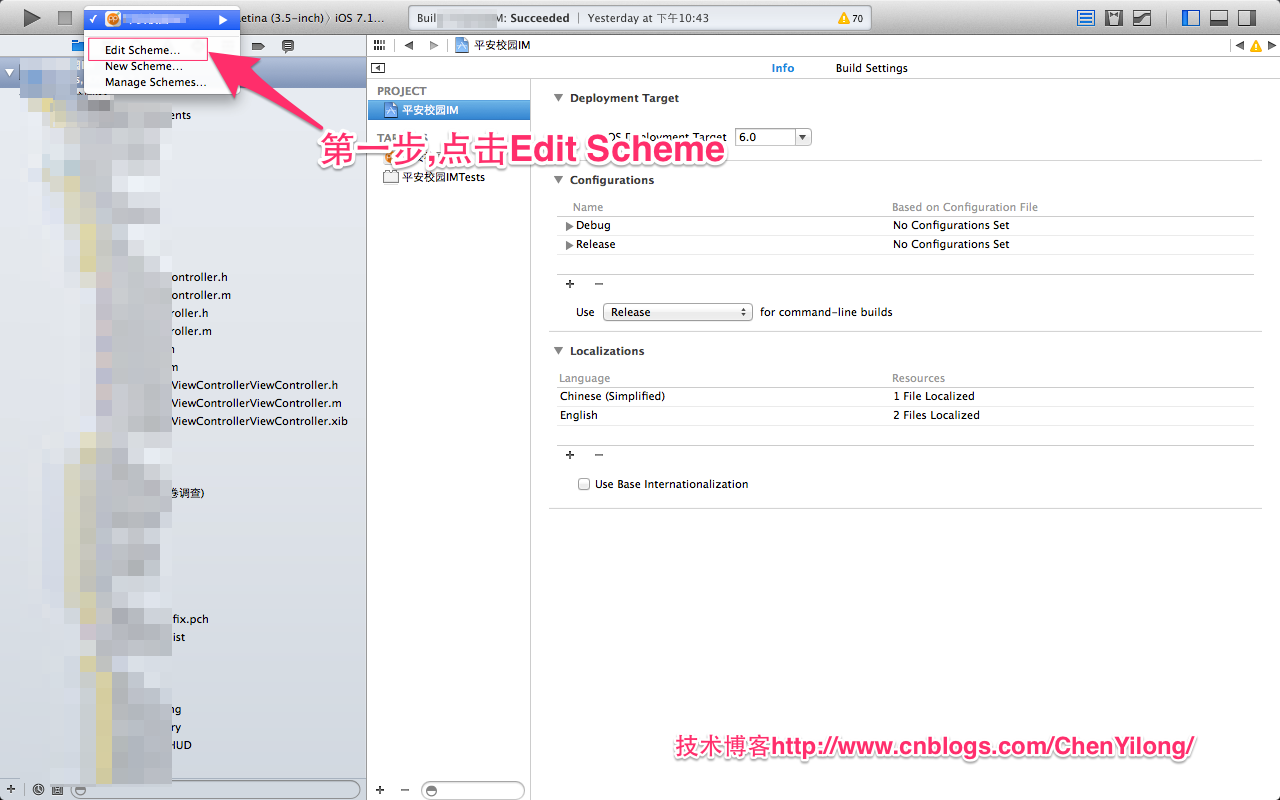Select the ViewControllerViewController.m file
The width and height of the screenshot is (1280, 800).
pos(256,403)
